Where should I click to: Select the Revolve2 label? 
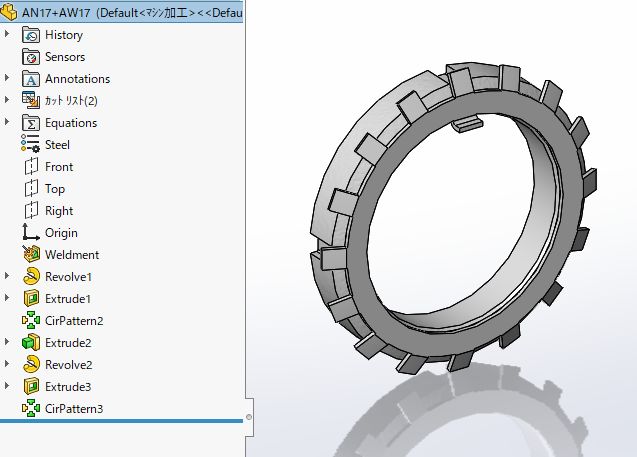tap(68, 364)
